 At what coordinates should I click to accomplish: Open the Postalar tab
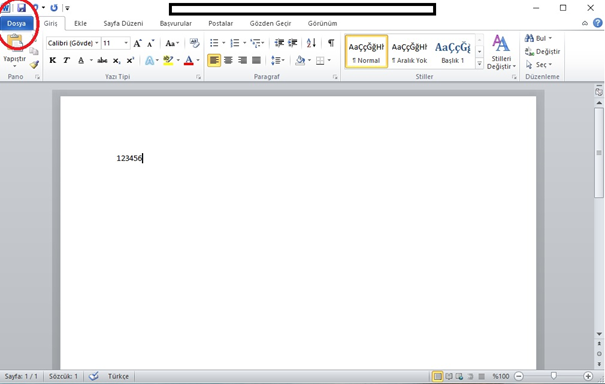[x=220, y=24]
